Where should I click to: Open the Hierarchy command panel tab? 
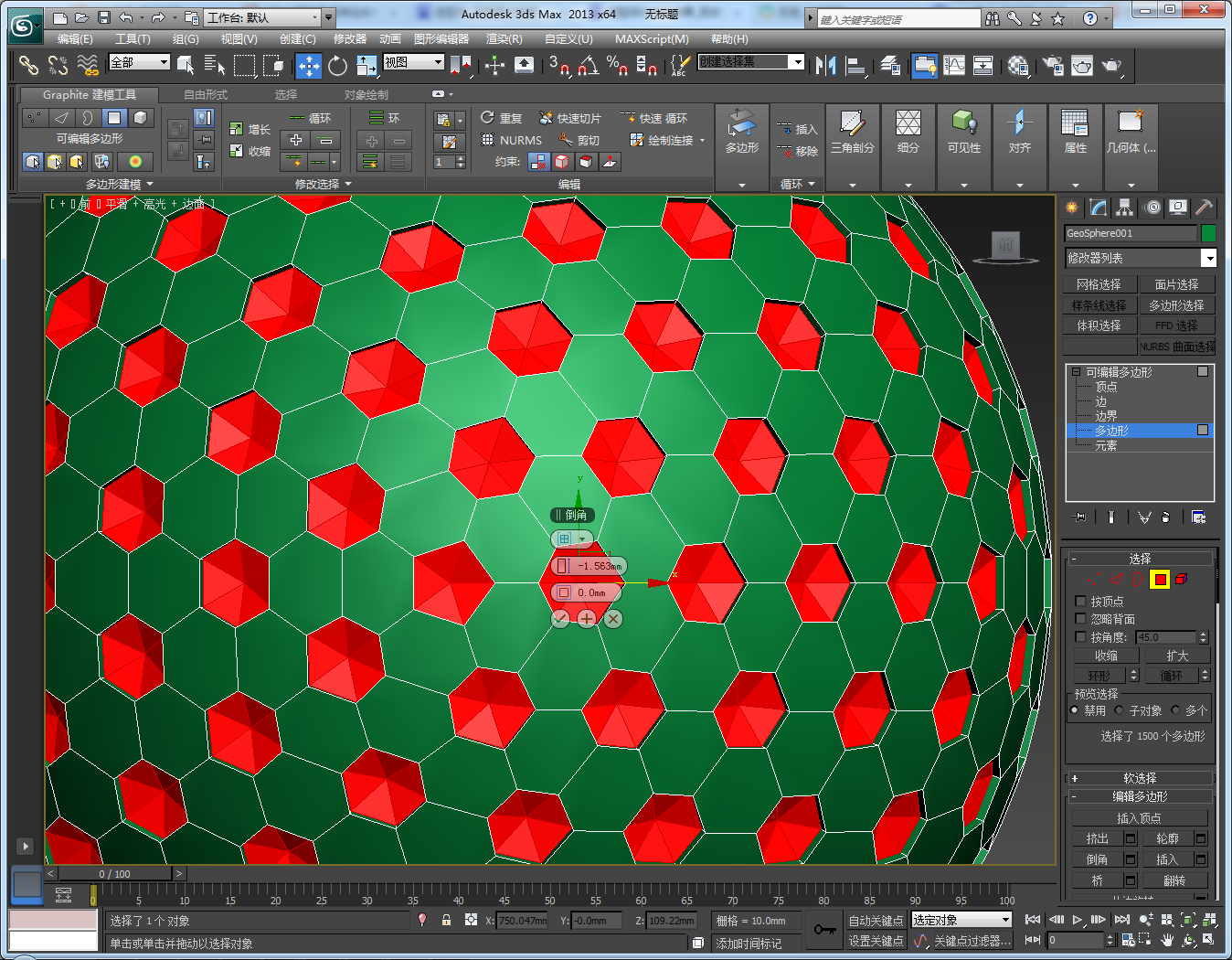pyautogui.click(x=1124, y=208)
